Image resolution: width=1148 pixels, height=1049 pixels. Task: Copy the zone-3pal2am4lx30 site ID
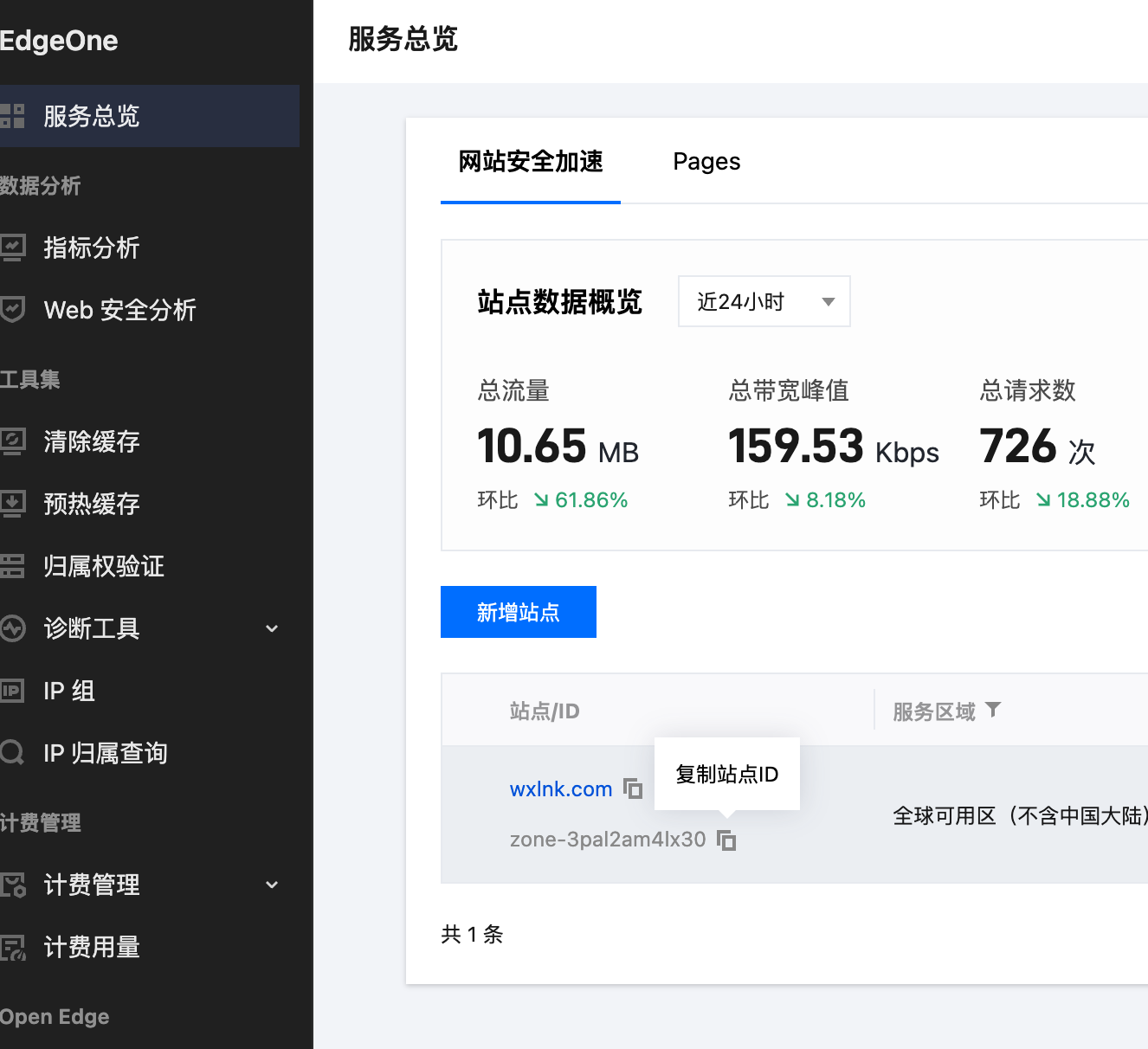point(726,840)
